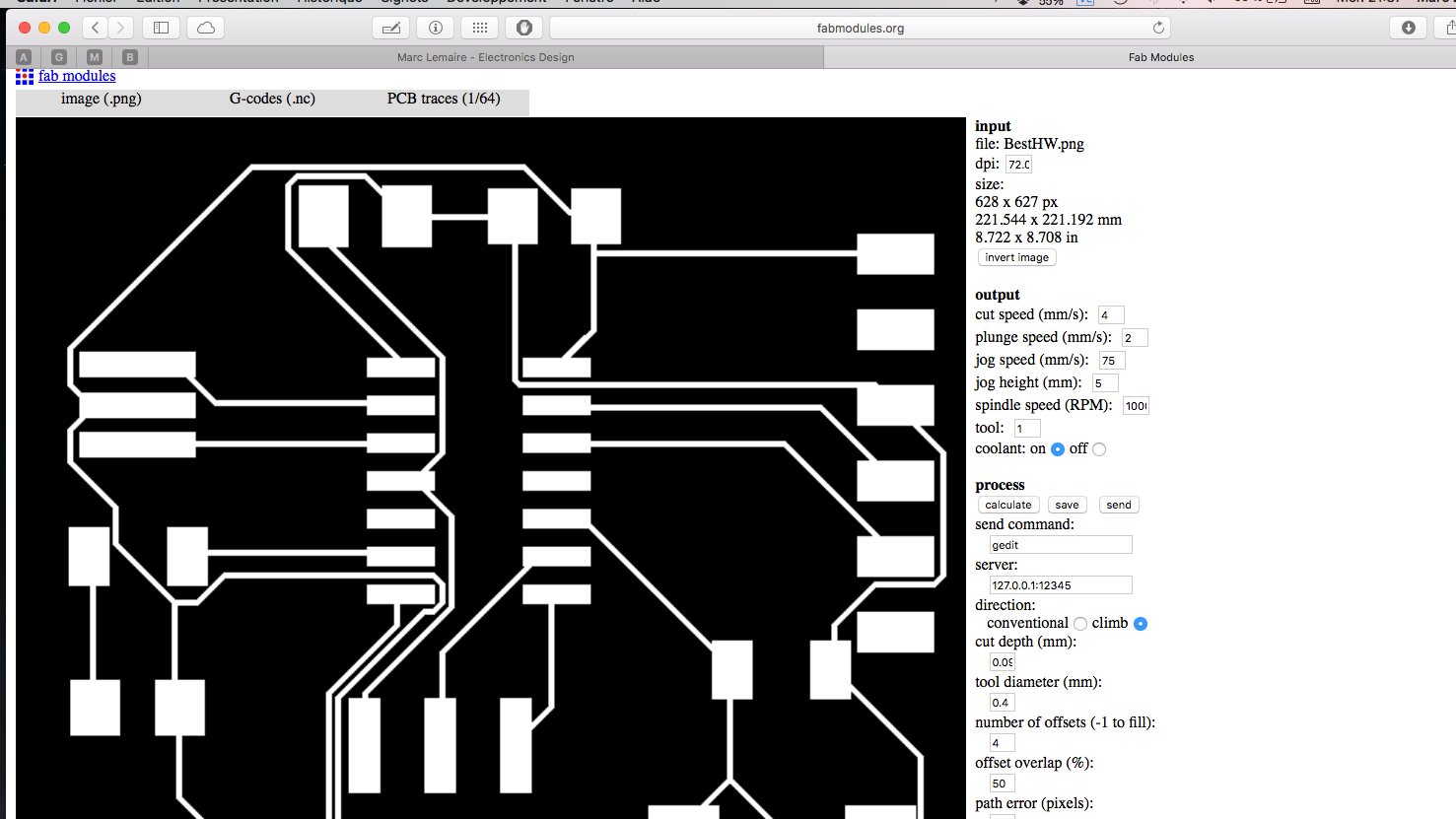This screenshot has height=819, width=1456.
Task: Click the pencil/markup toolbar icon
Action: (391, 28)
